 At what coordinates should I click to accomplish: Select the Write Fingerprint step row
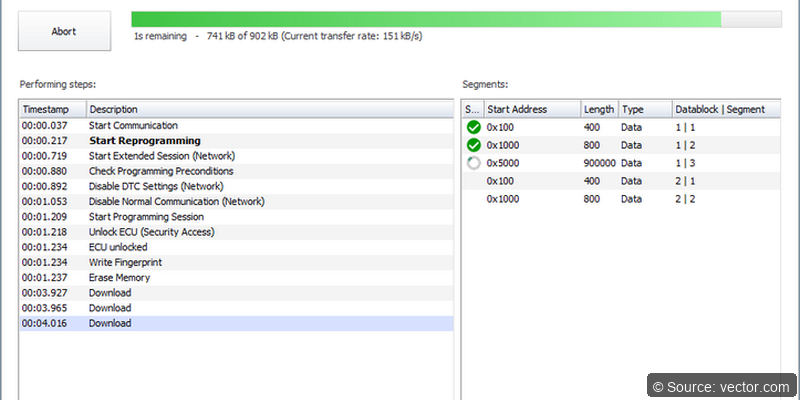pos(126,262)
